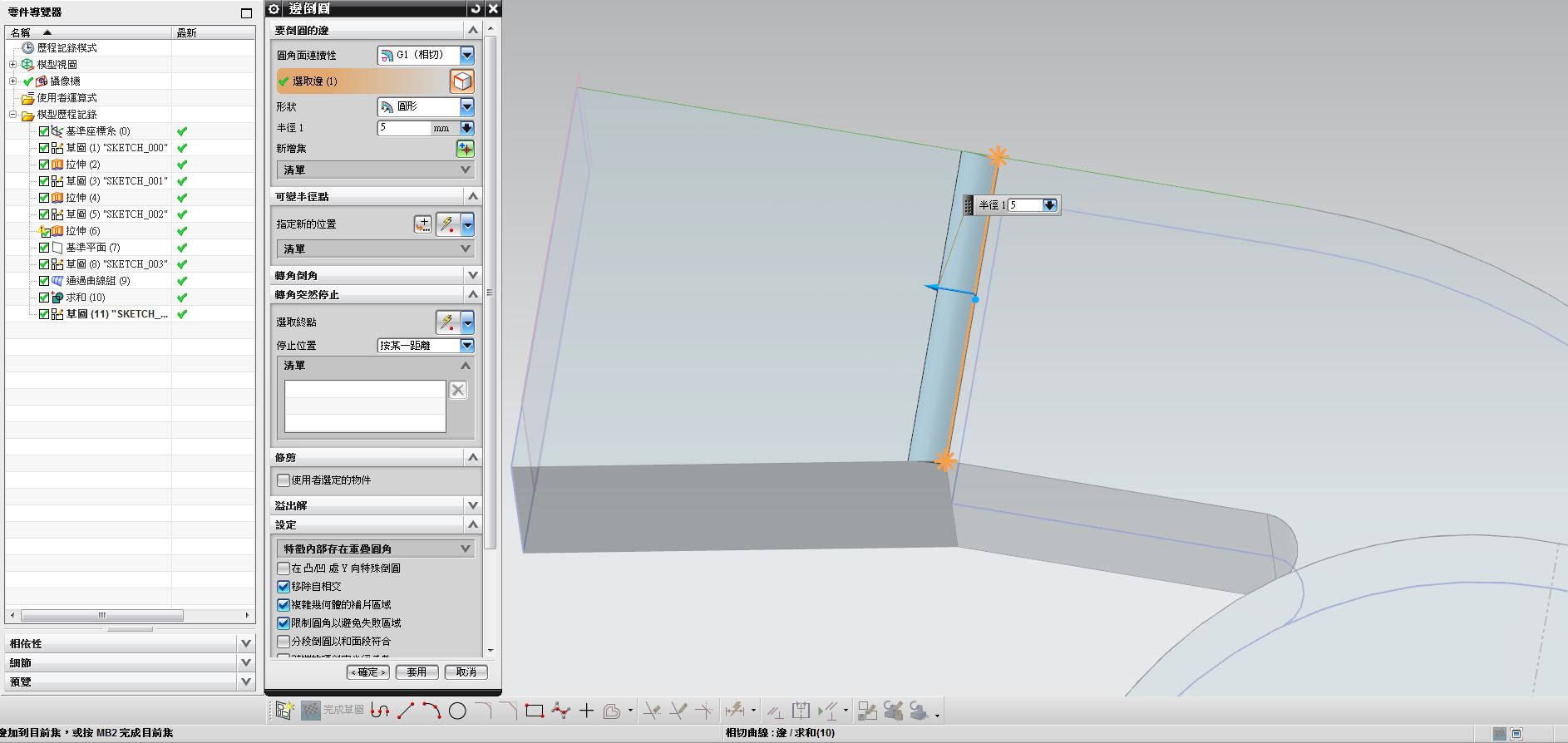Enable 分段倒圓以和面段符合 checkbox
The height and width of the screenshot is (743, 1568).
(x=284, y=642)
